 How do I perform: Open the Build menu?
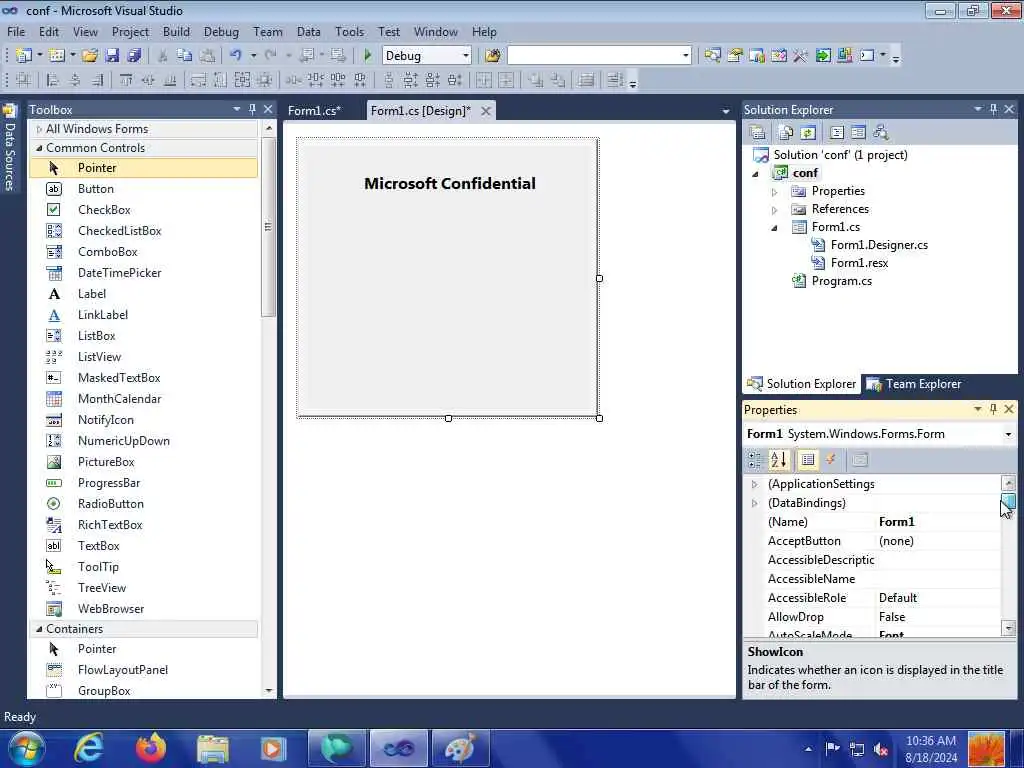[x=176, y=32]
